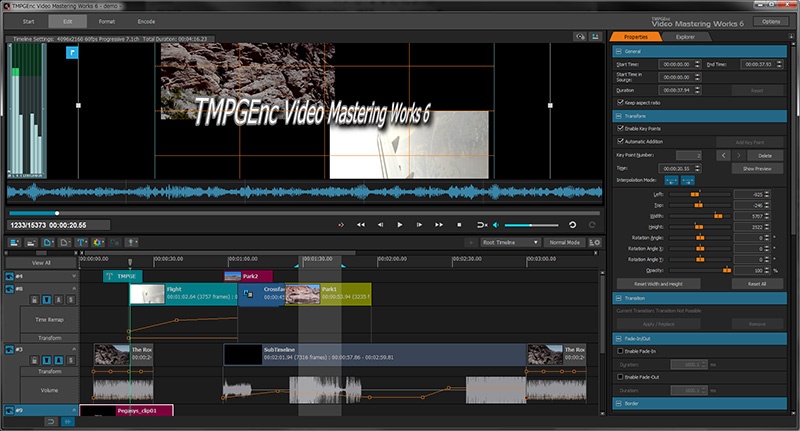Click the solo S icon on track #8
The height and width of the screenshot is (431, 800).
[71, 300]
